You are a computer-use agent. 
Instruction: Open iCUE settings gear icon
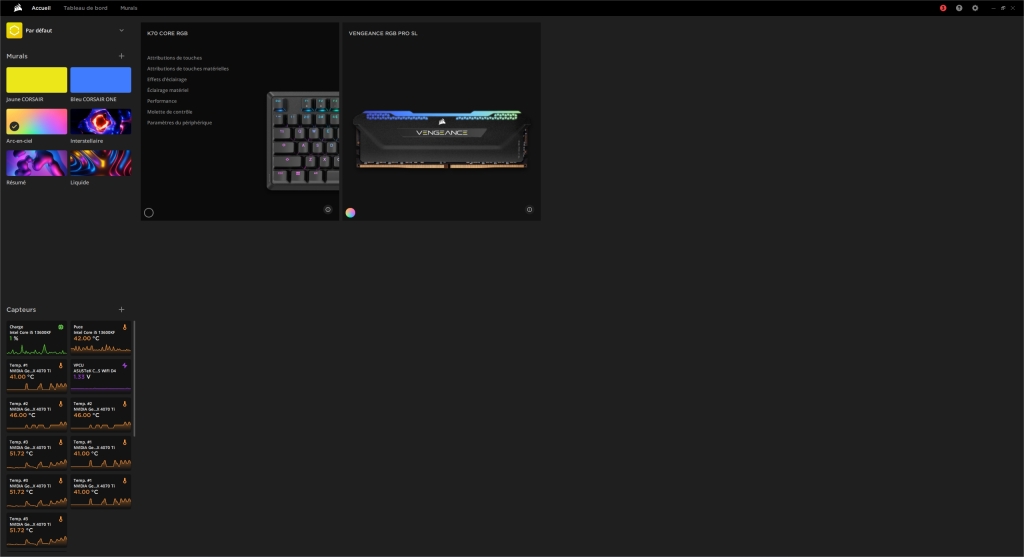click(975, 8)
